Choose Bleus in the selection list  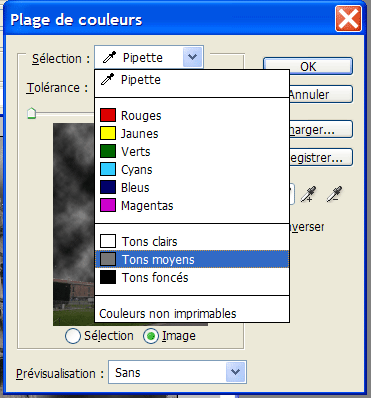click(x=192, y=187)
